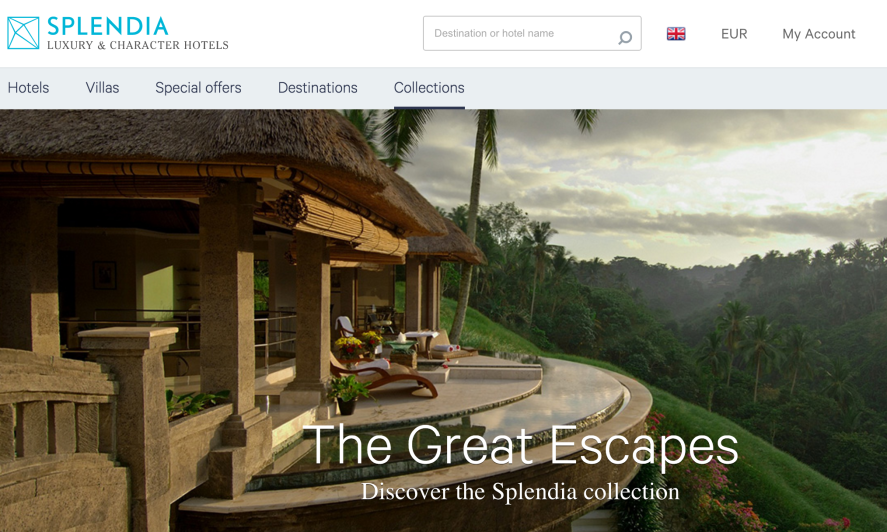Open the Villas menu item

point(102,88)
